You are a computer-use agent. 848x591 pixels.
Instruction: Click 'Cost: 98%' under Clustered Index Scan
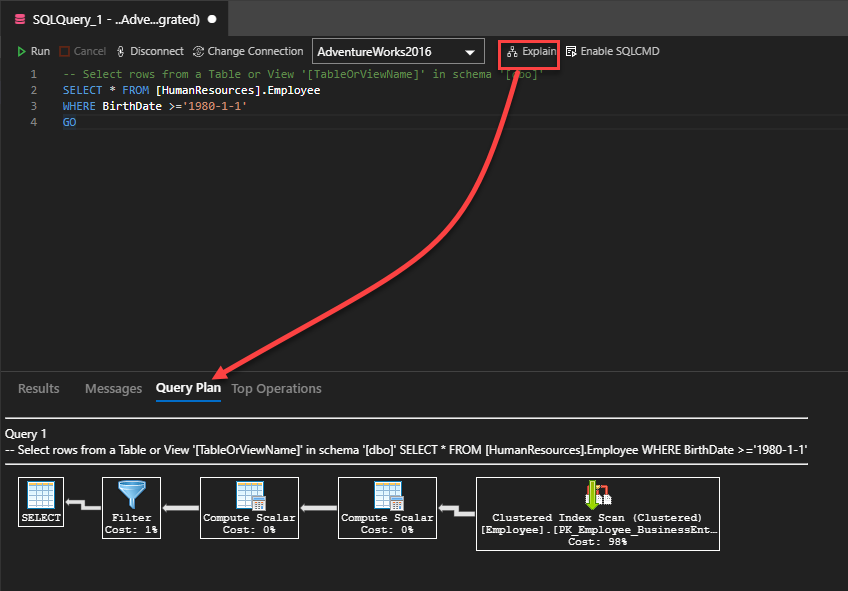pyautogui.click(x=598, y=541)
